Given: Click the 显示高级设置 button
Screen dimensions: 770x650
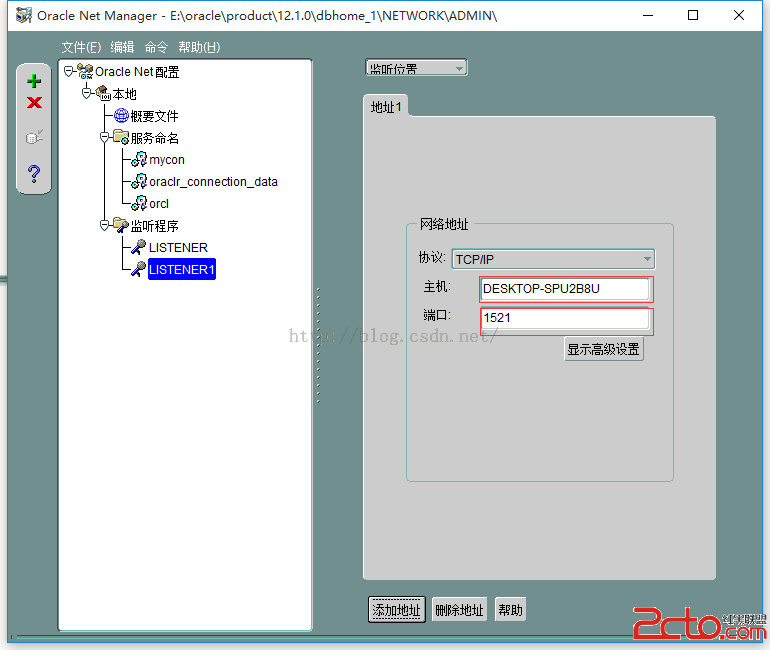Looking at the screenshot, I should click(604, 350).
